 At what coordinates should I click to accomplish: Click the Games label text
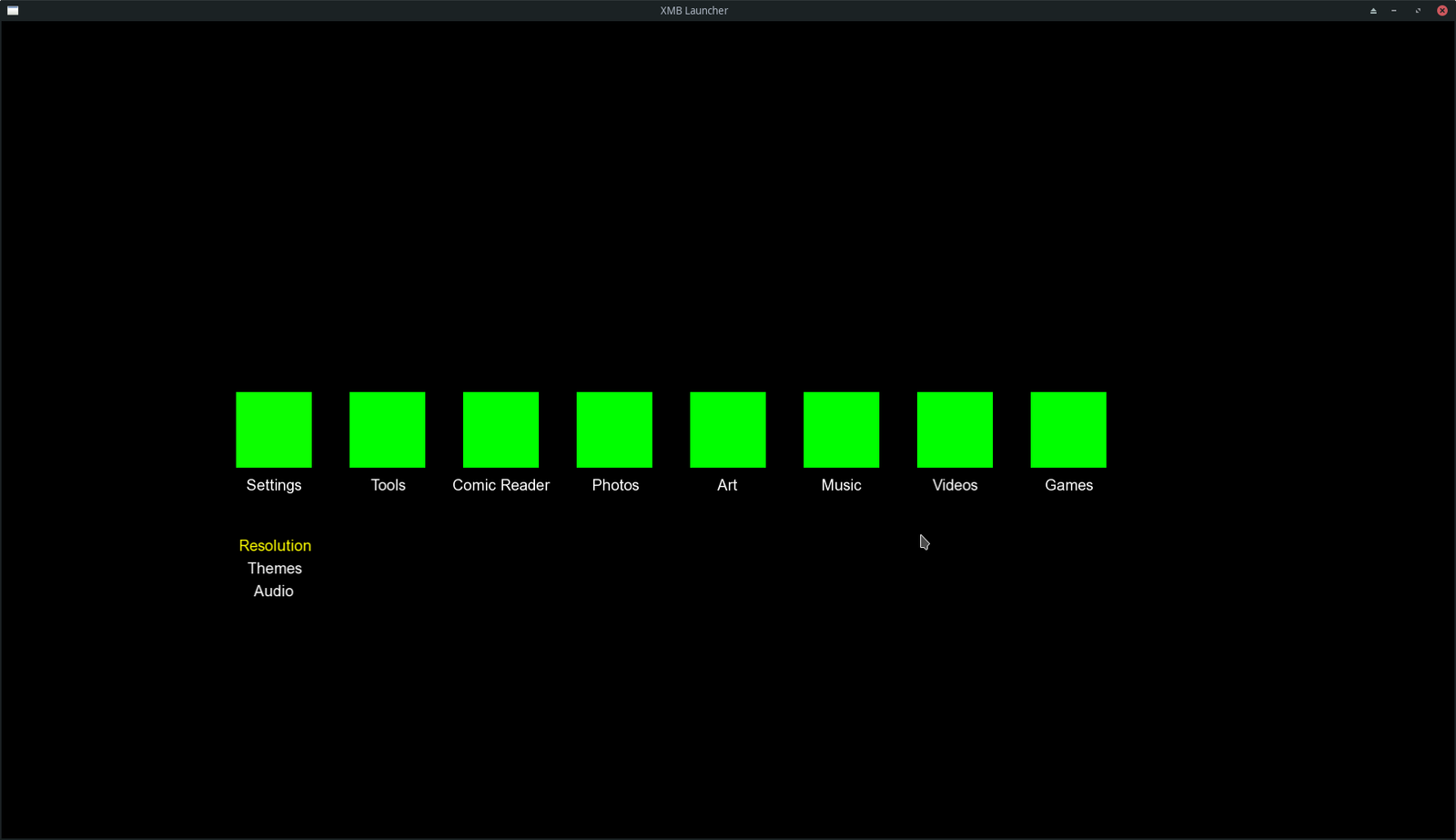pyautogui.click(x=1069, y=485)
